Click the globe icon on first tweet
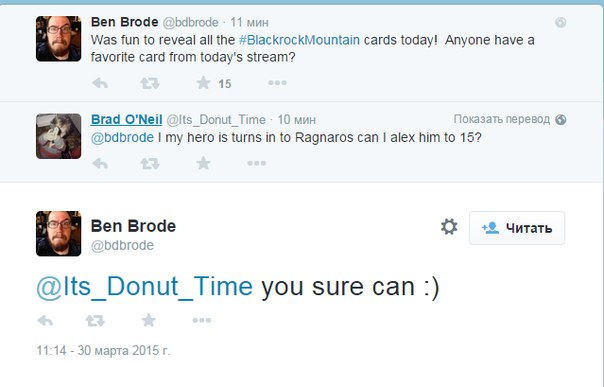 tap(560, 23)
